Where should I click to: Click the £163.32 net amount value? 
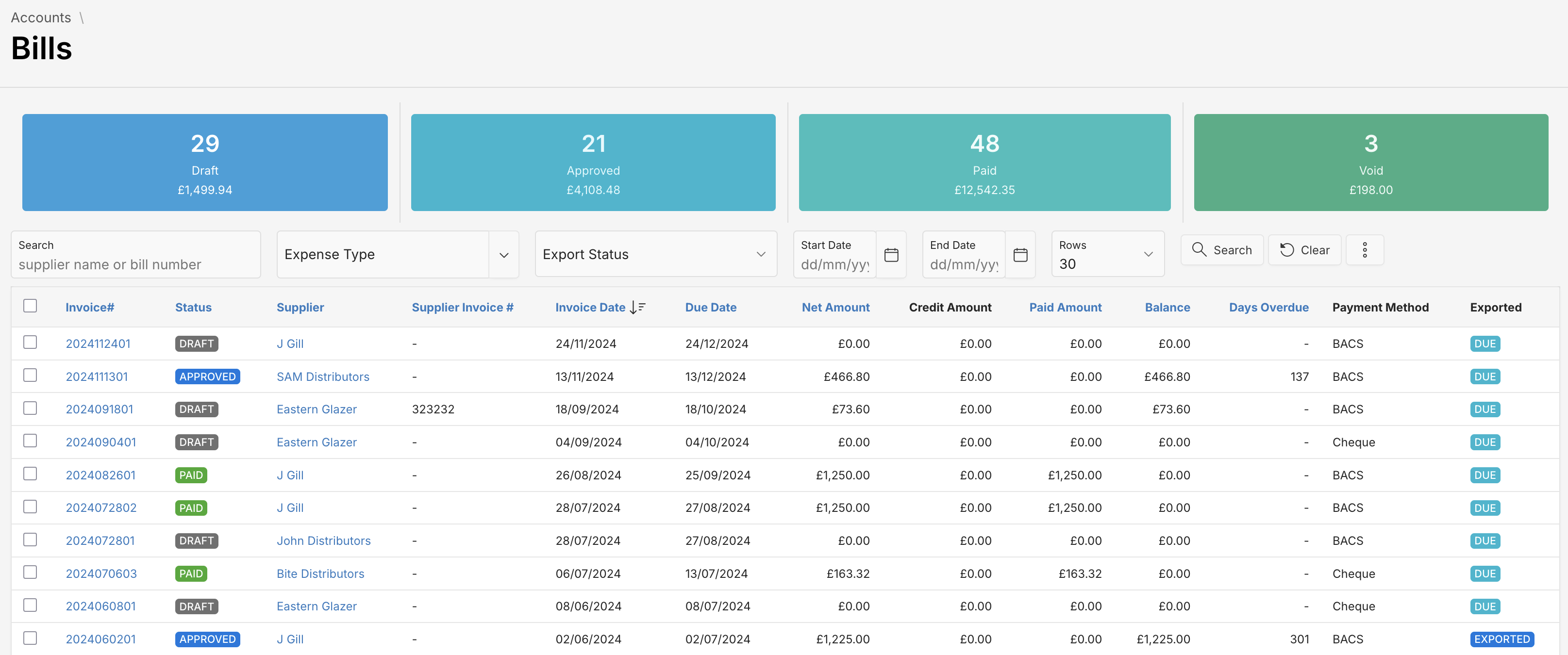848,573
